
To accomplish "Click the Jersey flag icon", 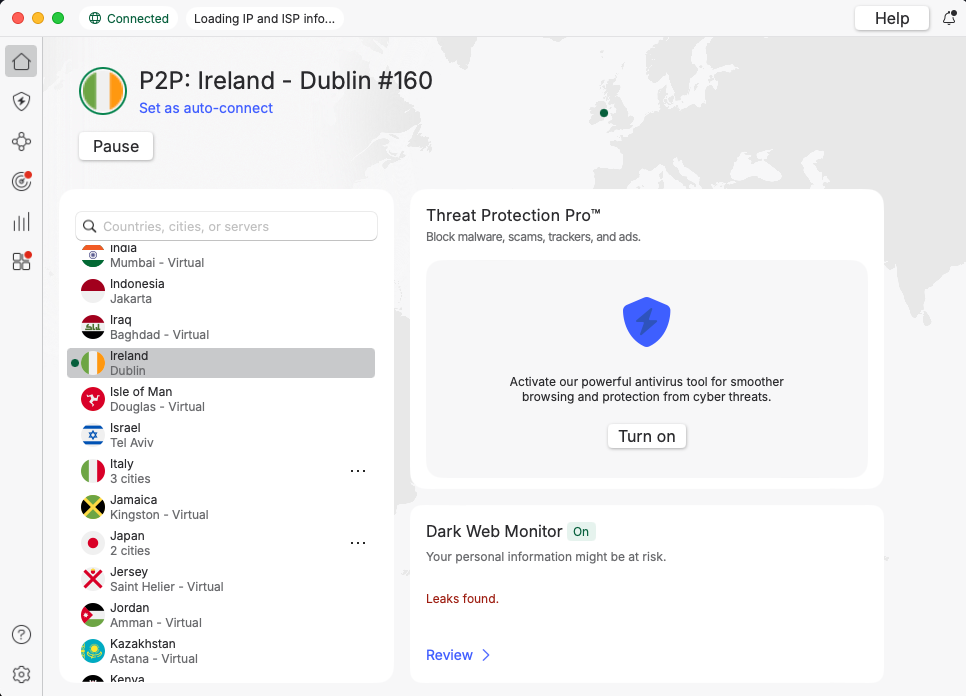I will (x=93, y=579).
